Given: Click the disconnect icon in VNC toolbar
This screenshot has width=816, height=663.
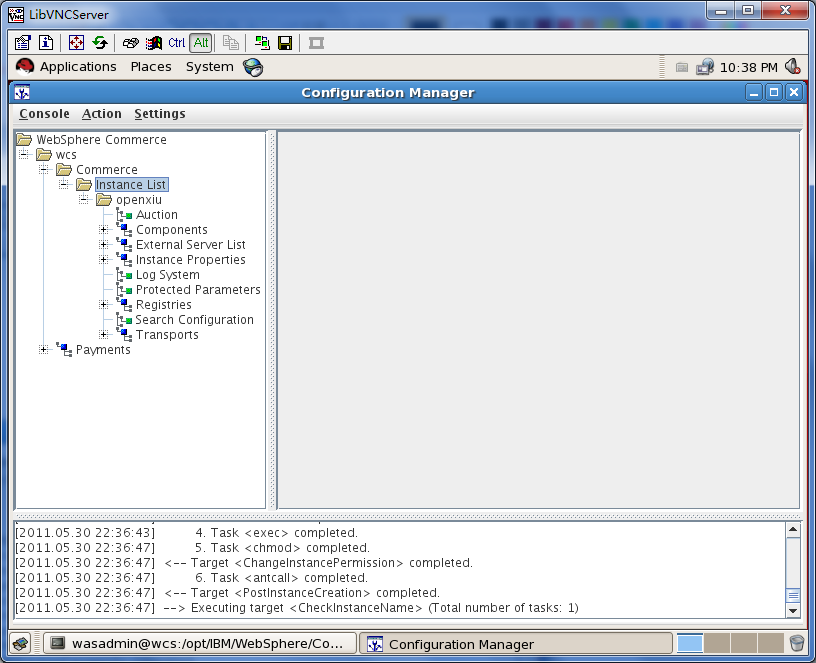Looking at the screenshot, I should [x=316, y=43].
